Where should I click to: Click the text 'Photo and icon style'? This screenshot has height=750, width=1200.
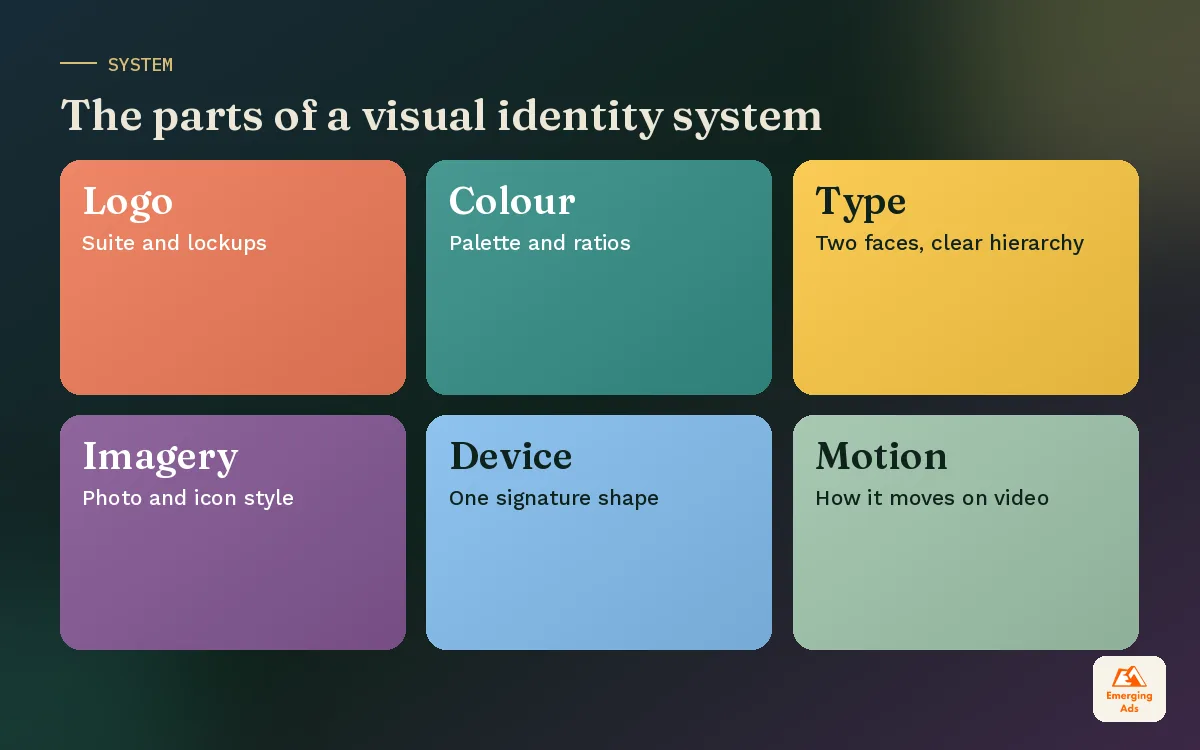click(188, 498)
